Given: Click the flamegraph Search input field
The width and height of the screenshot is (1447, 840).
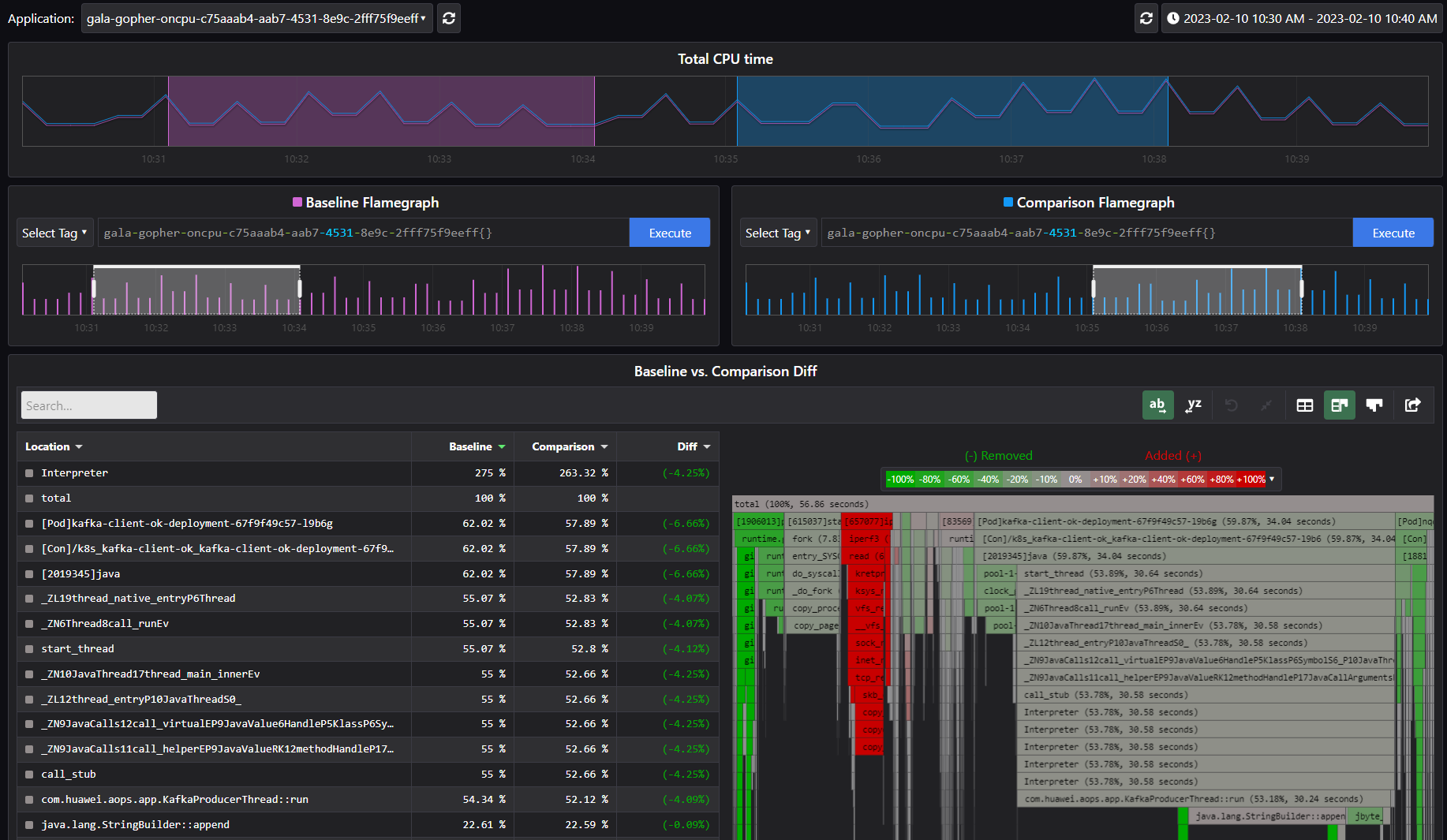Looking at the screenshot, I should pyautogui.click(x=89, y=405).
